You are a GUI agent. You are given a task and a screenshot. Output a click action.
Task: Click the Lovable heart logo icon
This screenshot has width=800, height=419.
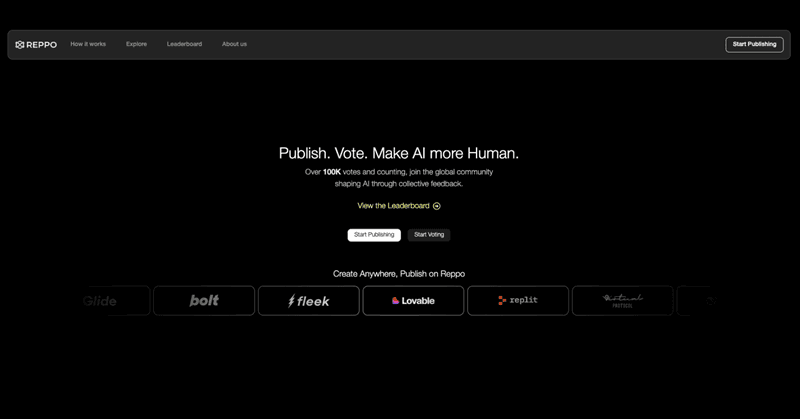[x=395, y=301]
